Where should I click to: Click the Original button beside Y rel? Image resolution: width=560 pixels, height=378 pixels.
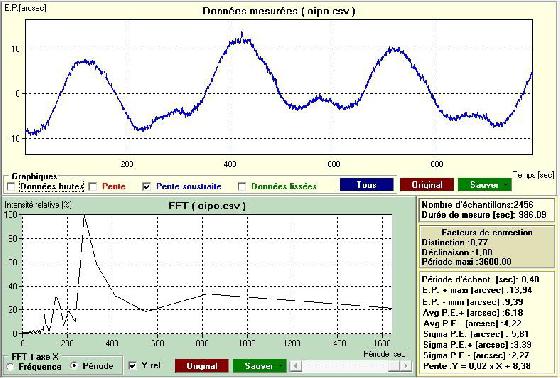click(202, 366)
